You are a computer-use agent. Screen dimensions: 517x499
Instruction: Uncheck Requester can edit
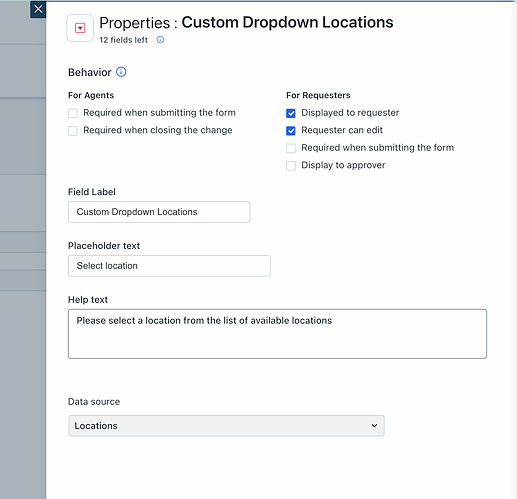point(291,131)
